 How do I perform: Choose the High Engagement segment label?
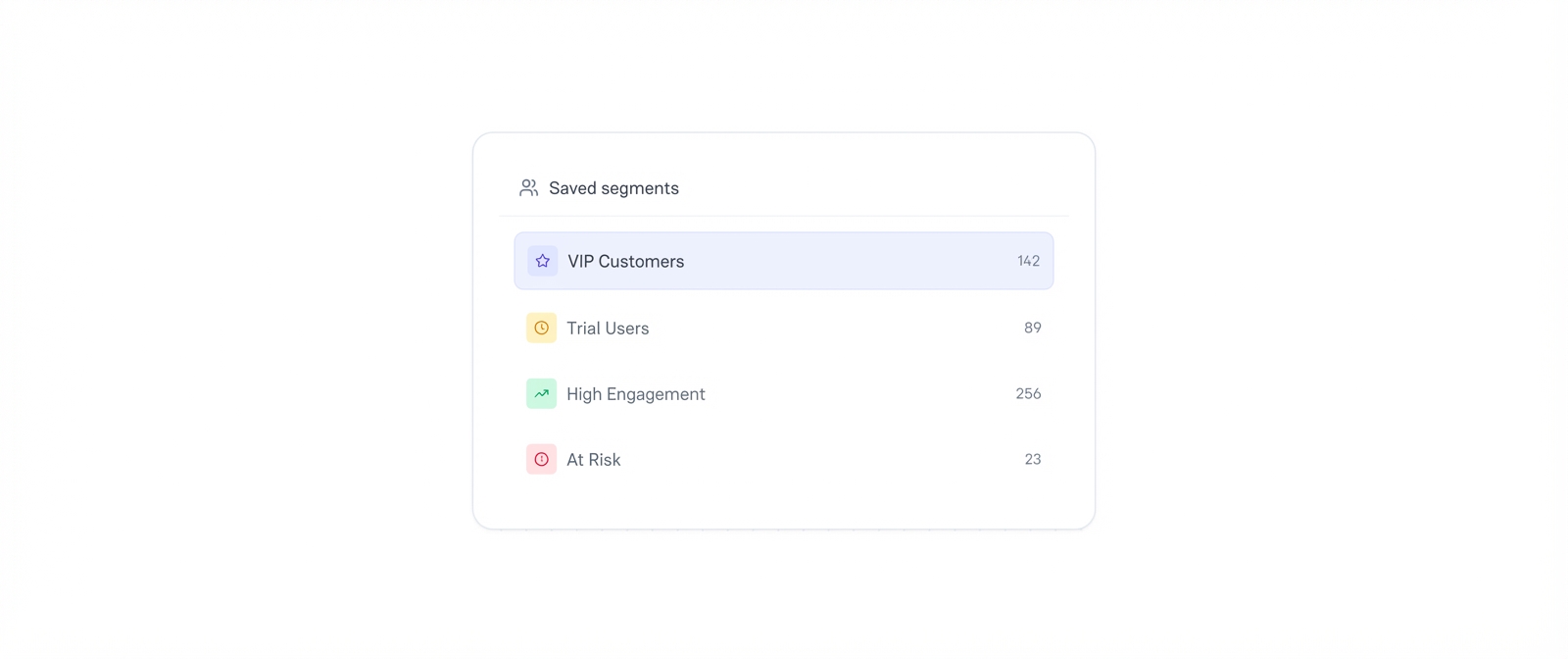tap(635, 394)
